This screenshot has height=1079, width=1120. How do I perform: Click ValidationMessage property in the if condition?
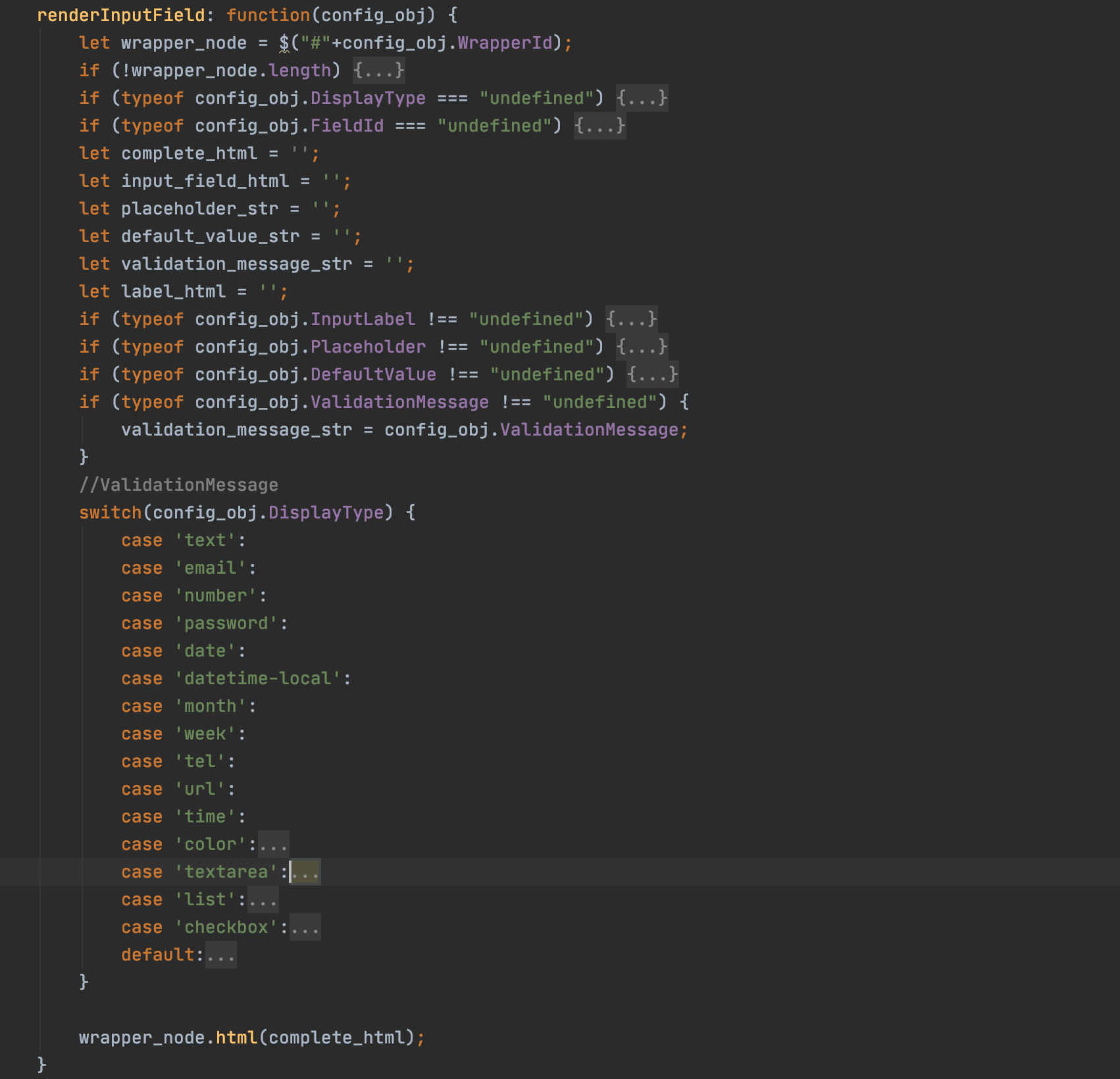399,402
